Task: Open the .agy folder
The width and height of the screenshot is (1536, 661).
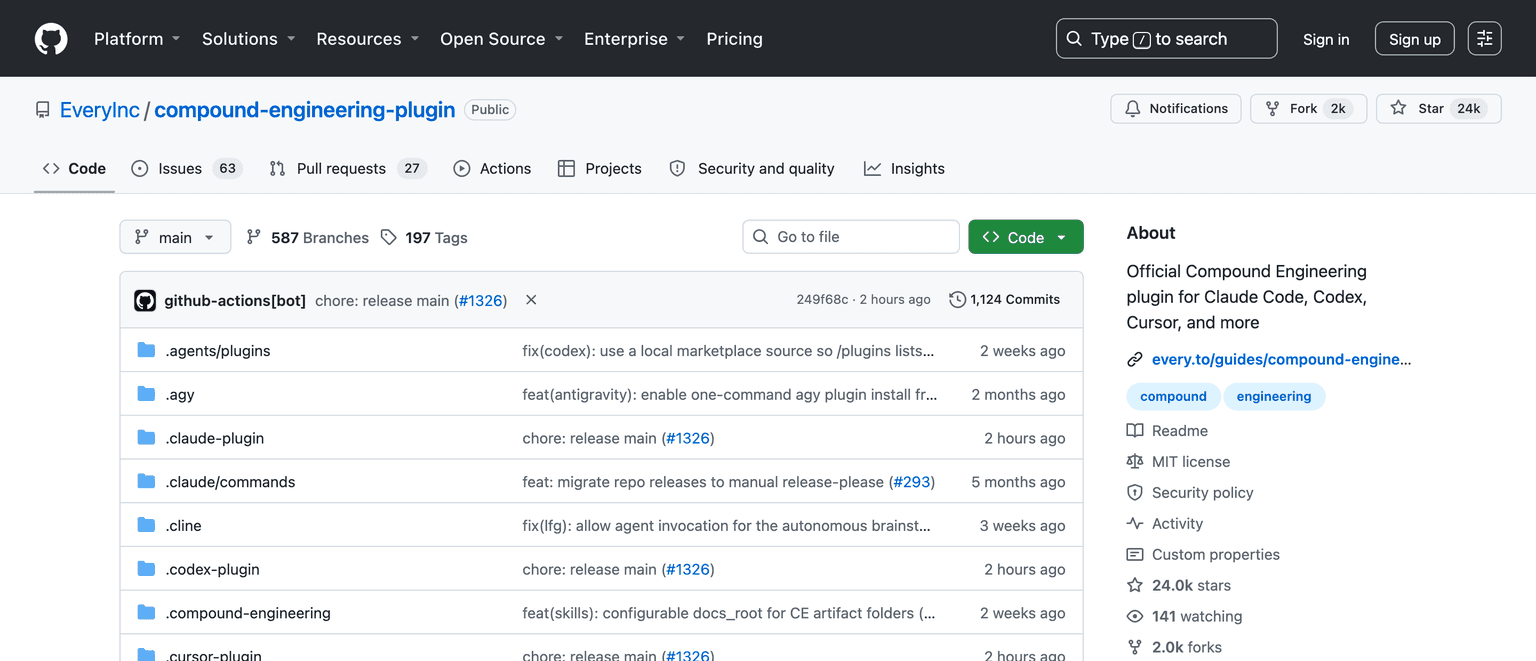Action: [180, 395]
